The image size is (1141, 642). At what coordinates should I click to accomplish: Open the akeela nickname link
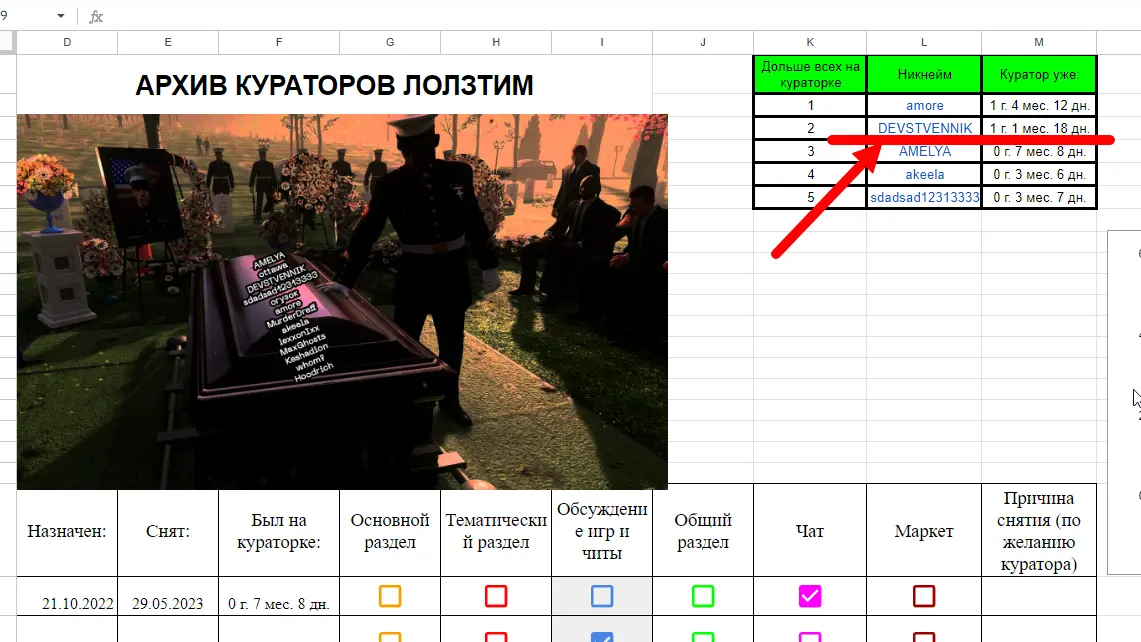pos(925,175)
